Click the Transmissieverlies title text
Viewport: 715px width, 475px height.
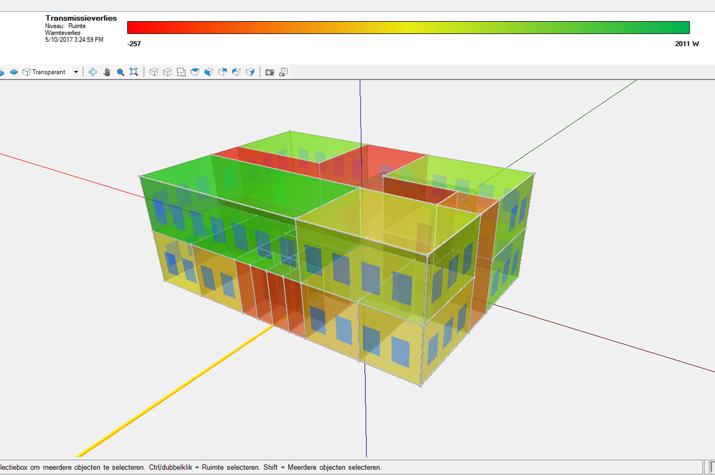tap(80, 18)
